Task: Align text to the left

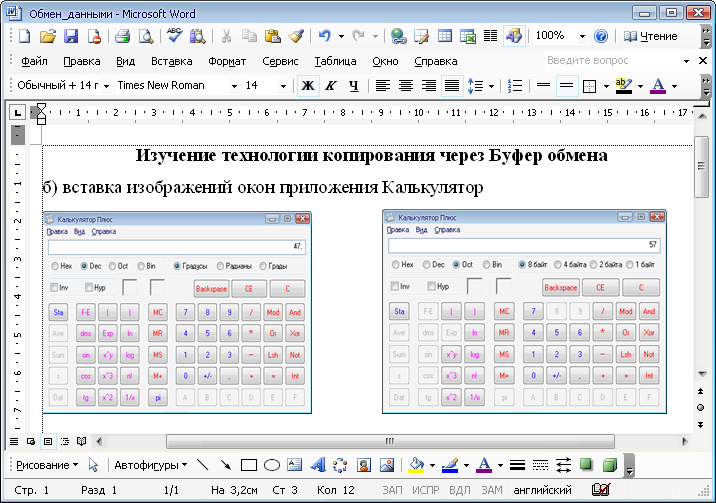Action: (383, 85)
